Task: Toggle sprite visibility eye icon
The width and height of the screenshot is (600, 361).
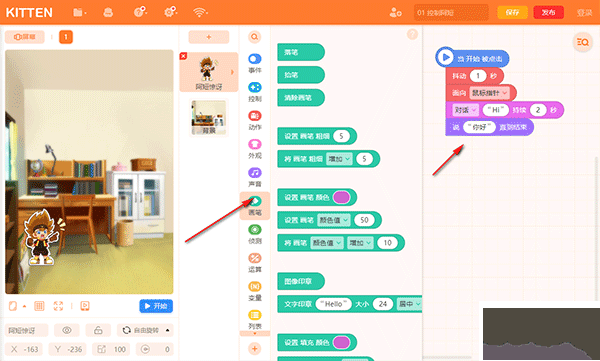Action: [x=67, y=330]
